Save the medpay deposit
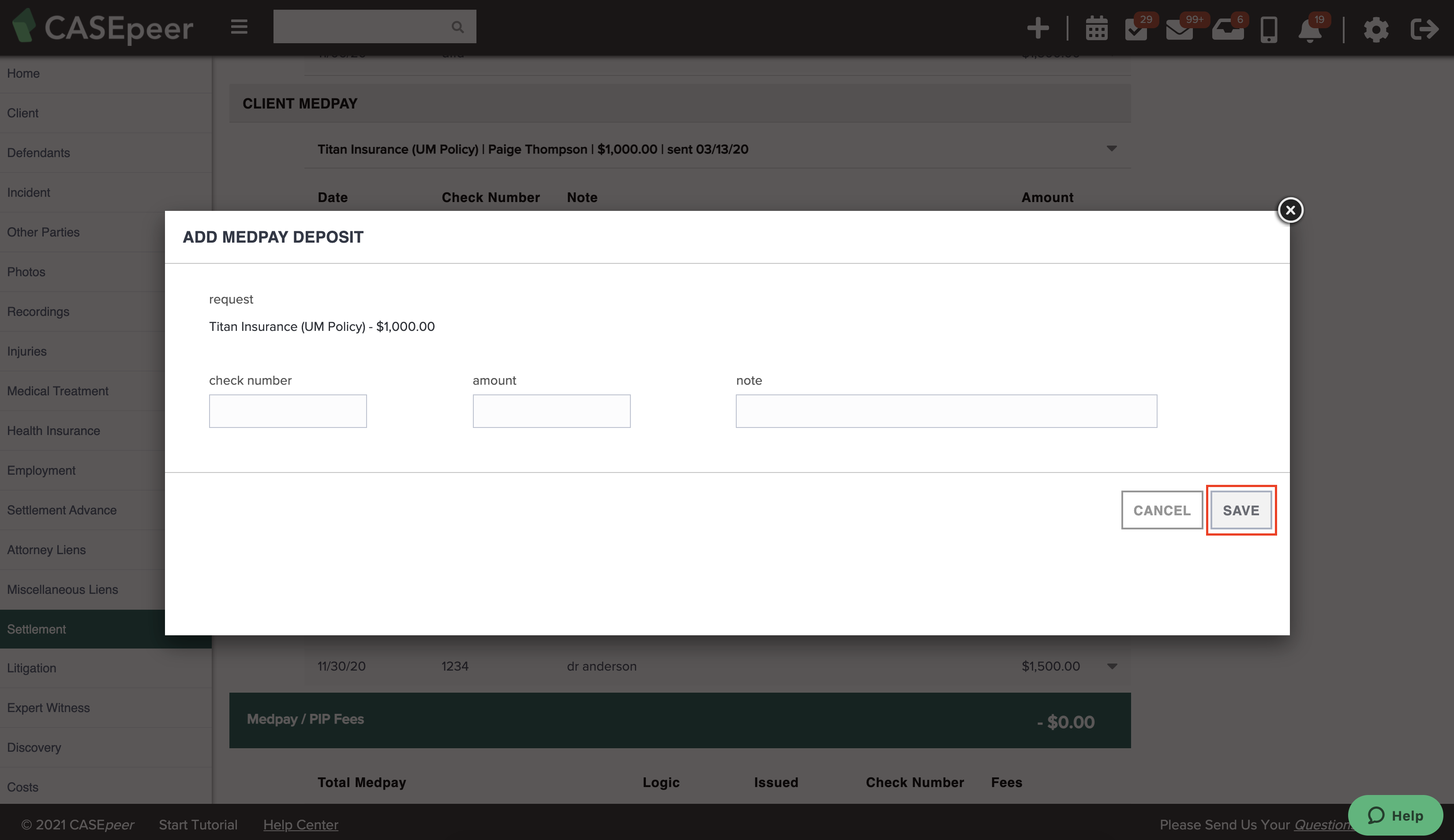Viewport: 1454px width, 840px height. coord(1240,510)
